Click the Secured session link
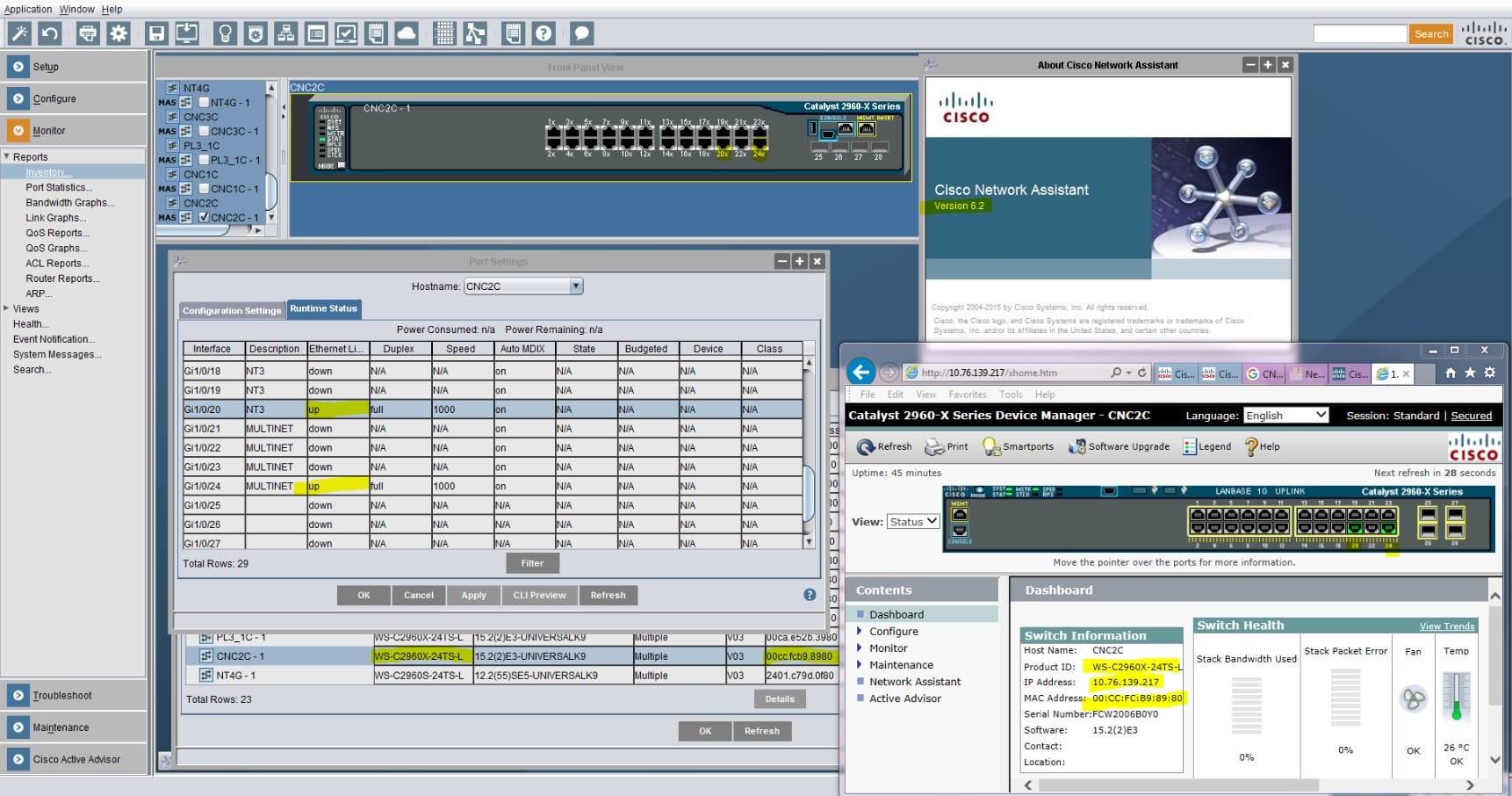The width and height of the screenshot is (1512, 796). point(1471,416)
